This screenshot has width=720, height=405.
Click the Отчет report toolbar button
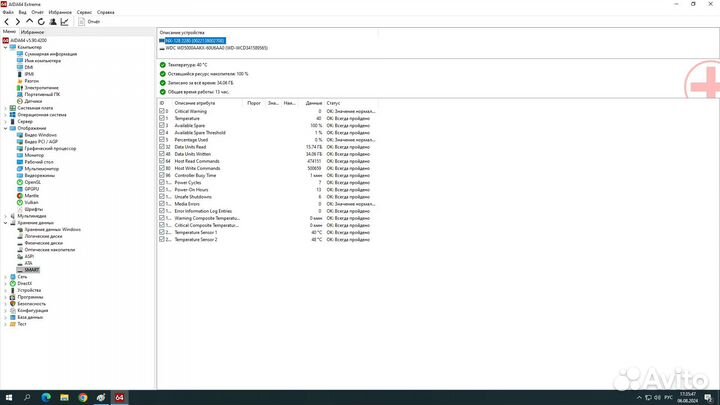click(90, 20)
